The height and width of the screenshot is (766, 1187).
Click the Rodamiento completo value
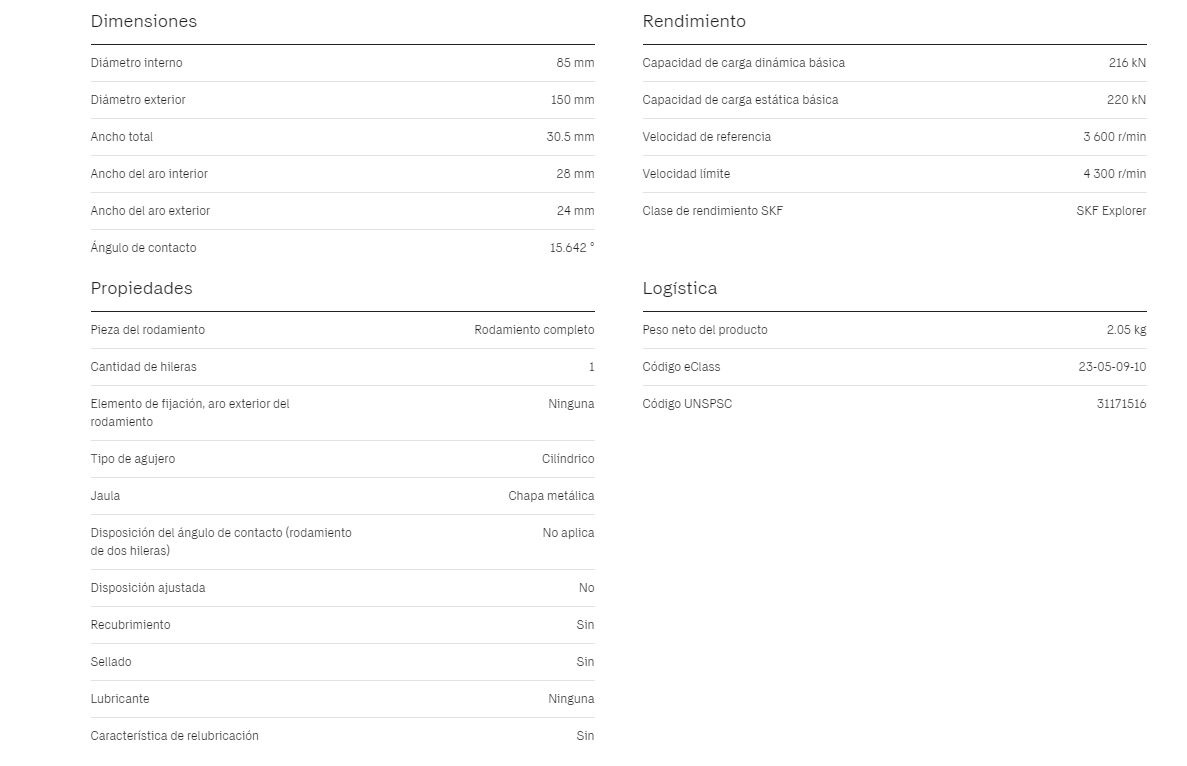pyautogui.click(x=534, y=330)
